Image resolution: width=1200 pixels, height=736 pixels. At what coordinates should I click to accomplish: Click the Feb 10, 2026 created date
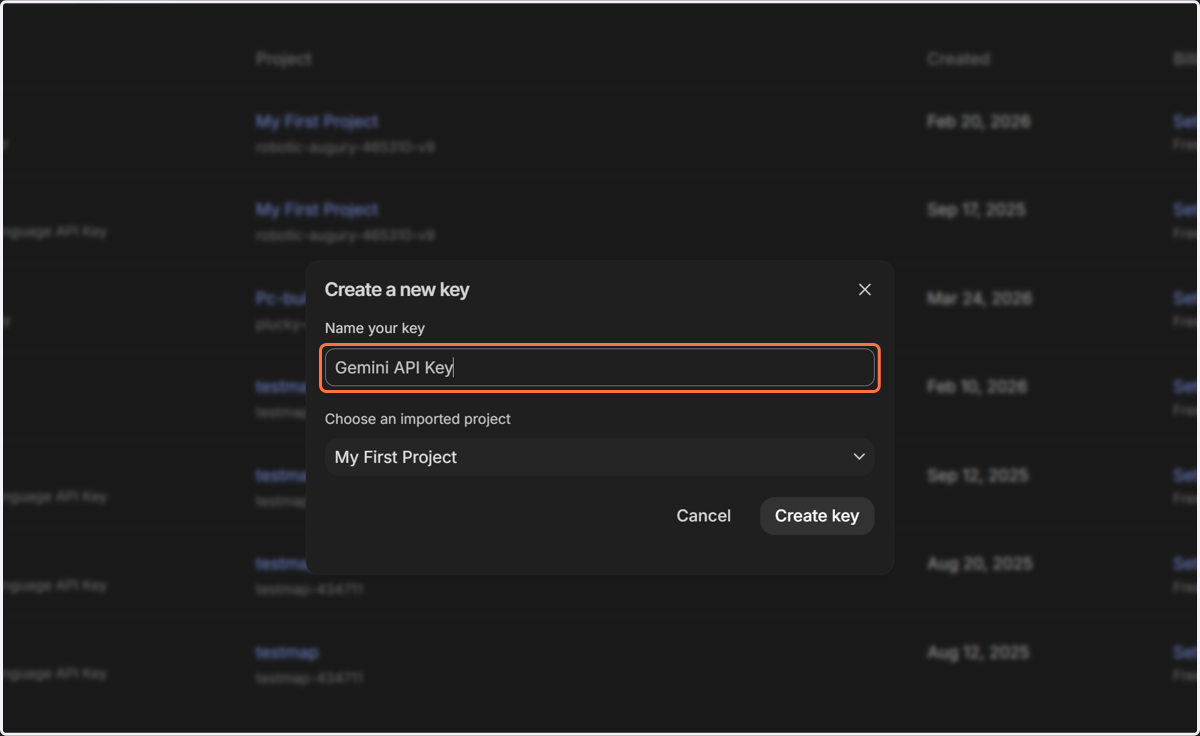click(978, 387)
